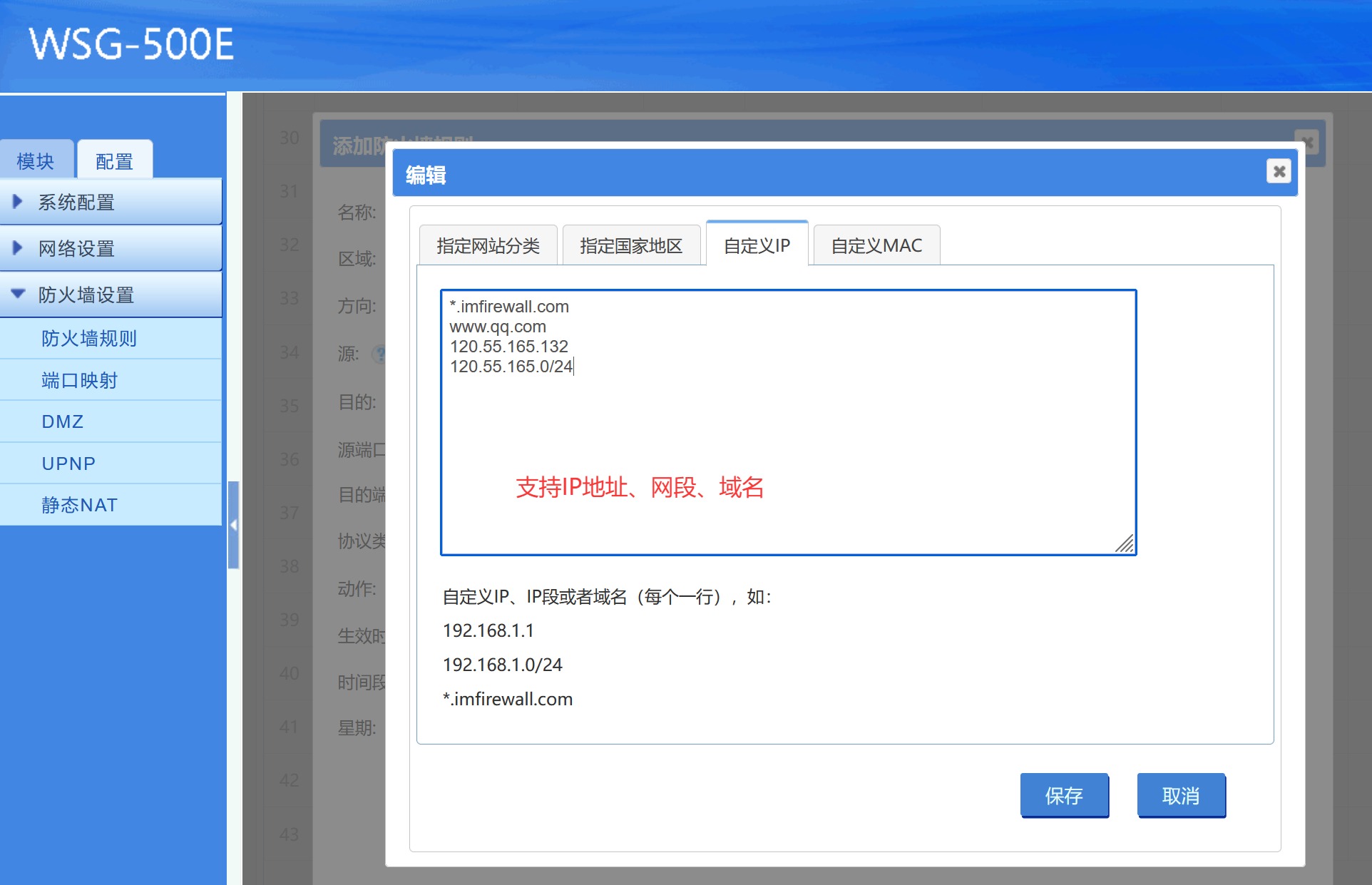Image resolution: width=1372 pixels, height=885 pixels.
Task: Open the 静态NAT page
Action: click(79, 505)
